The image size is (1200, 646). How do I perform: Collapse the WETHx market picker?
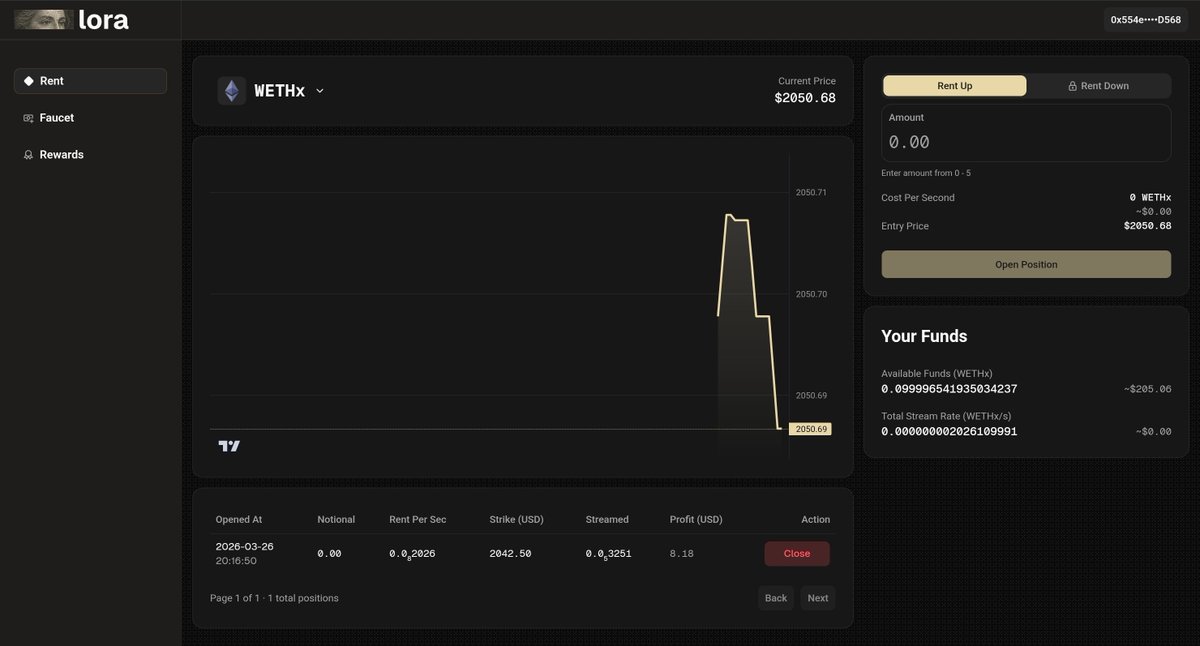(x=319, y=90)
